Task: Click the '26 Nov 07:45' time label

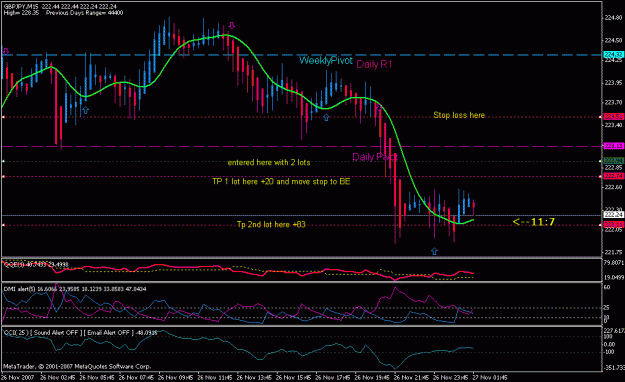Action: pyautogui.click(x=136, y=377)
